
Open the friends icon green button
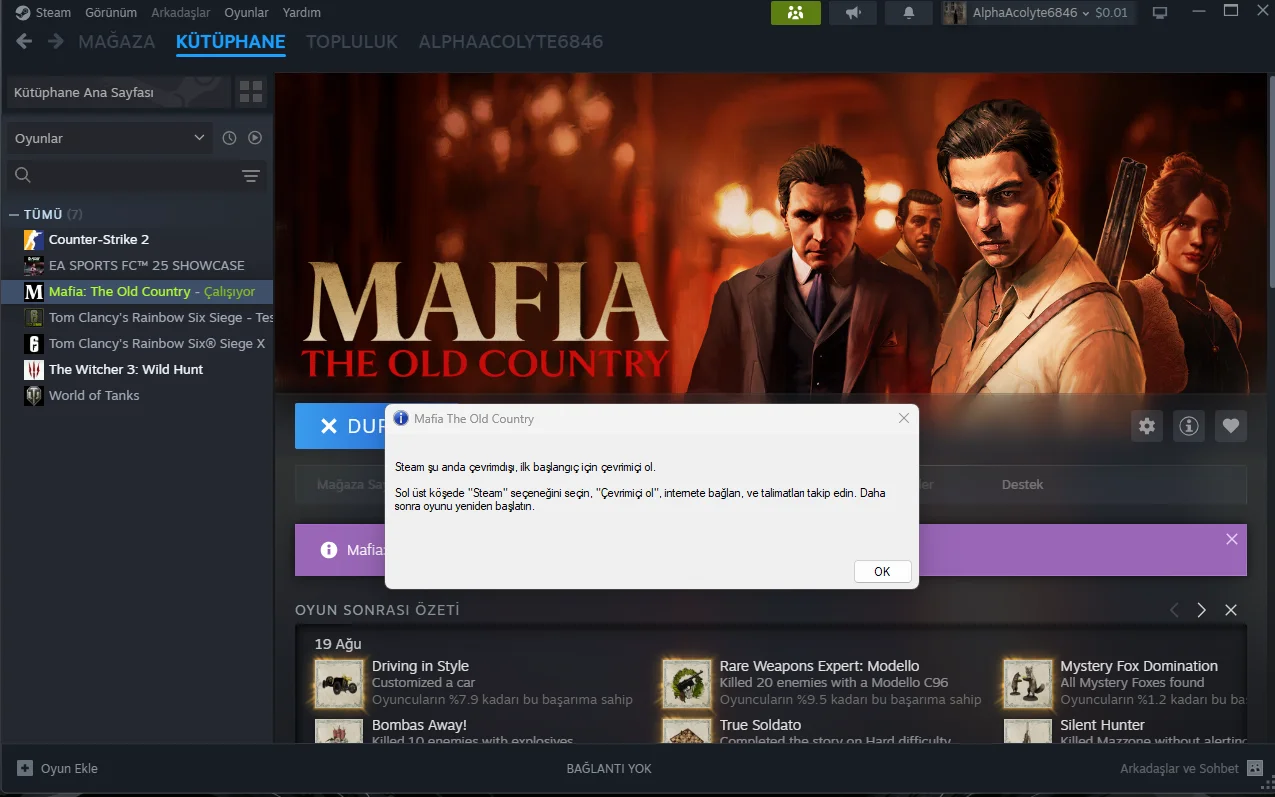point(796,13)
